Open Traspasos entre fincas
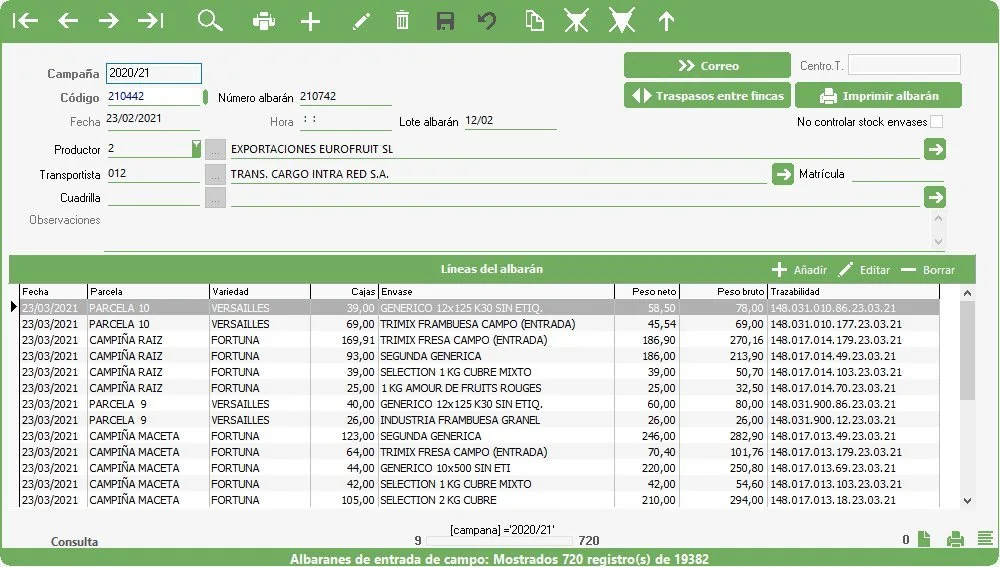 pos(707,96)
